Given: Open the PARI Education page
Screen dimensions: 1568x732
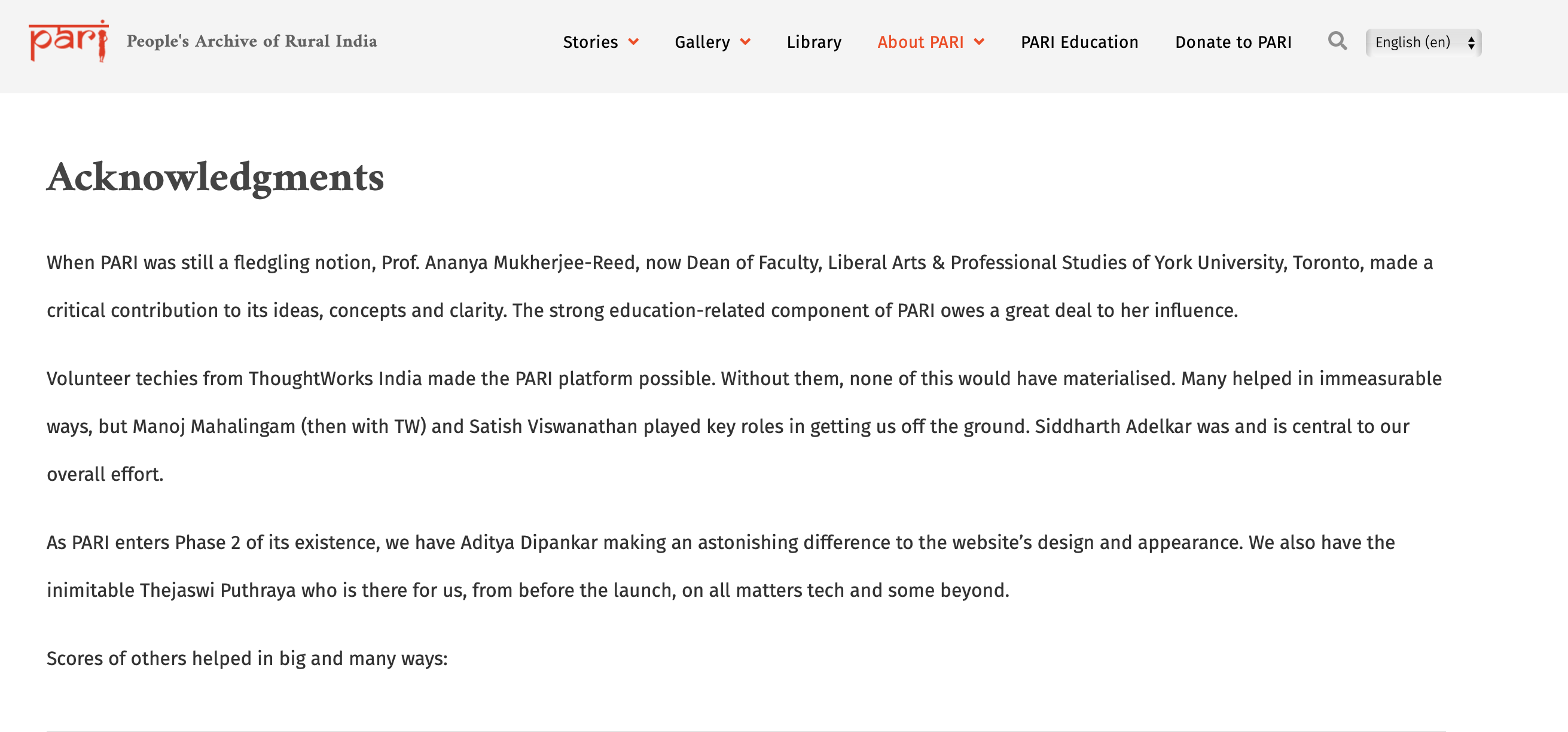Looking at the screenshot, I should pos(1079,42).
